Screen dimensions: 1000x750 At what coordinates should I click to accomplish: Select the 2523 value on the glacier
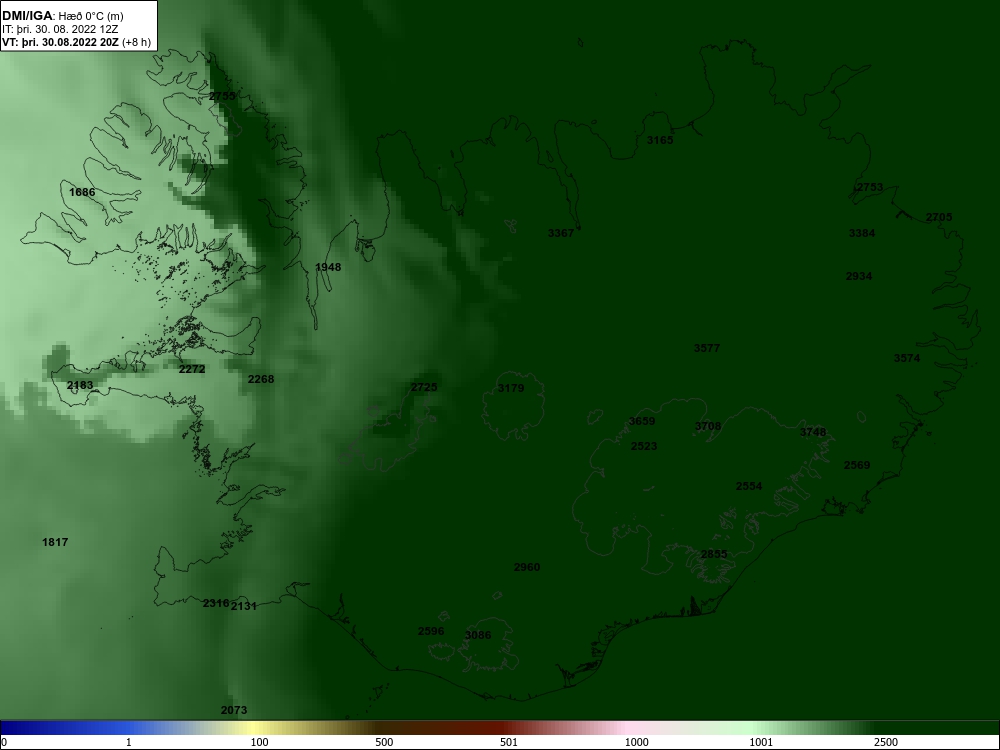click(644, 446)
